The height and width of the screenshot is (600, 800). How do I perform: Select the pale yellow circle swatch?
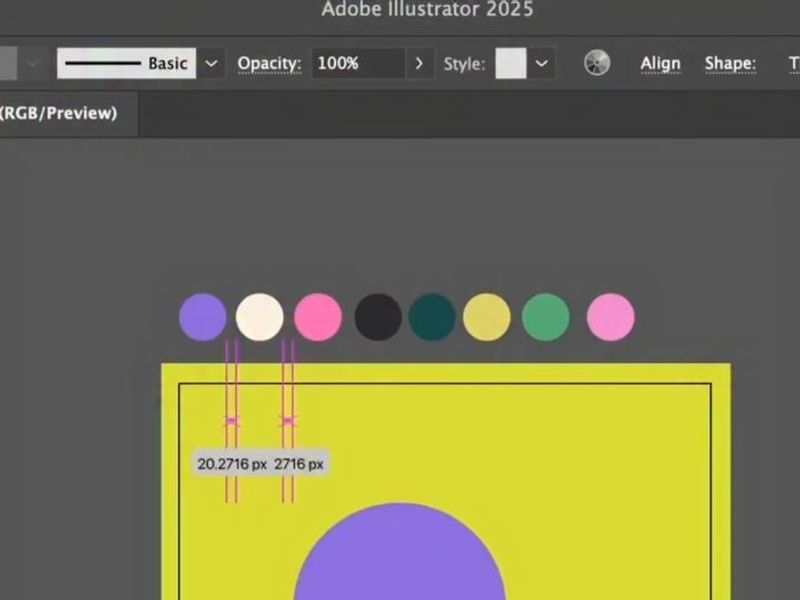487,317
